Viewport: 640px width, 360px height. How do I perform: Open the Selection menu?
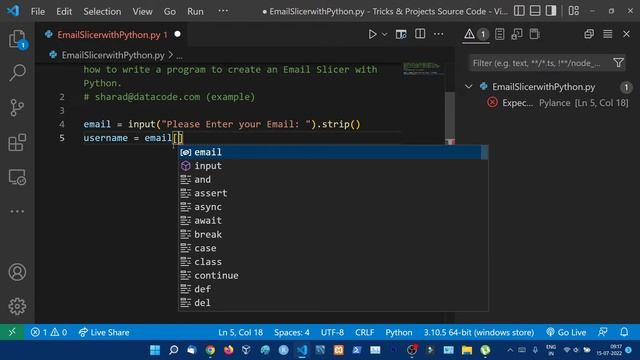tap(102, 11)
